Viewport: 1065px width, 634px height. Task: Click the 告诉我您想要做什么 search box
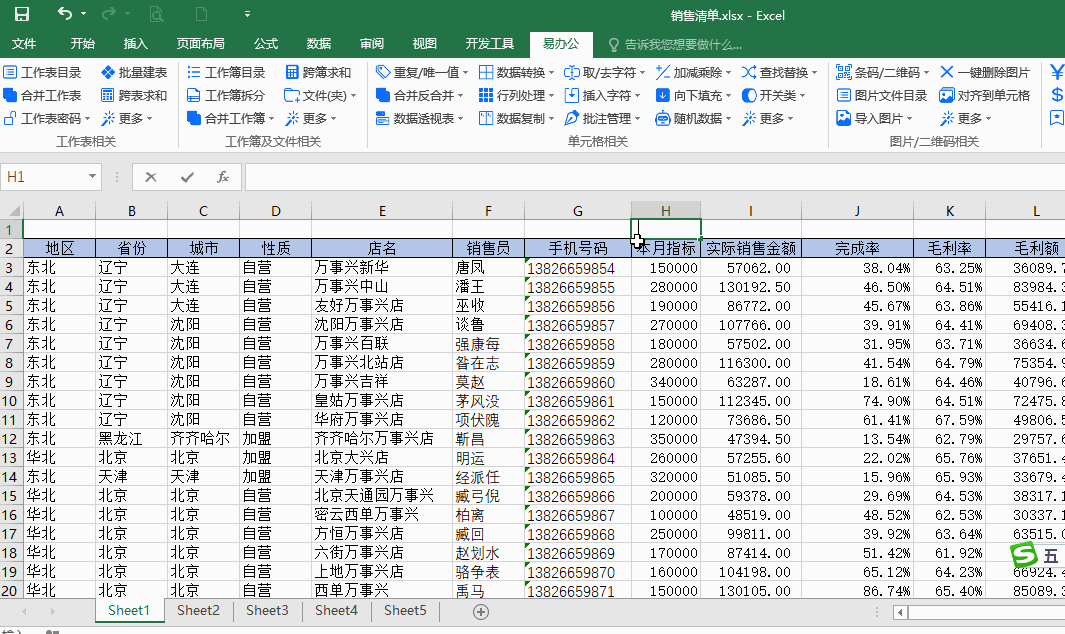coord(675,45)
